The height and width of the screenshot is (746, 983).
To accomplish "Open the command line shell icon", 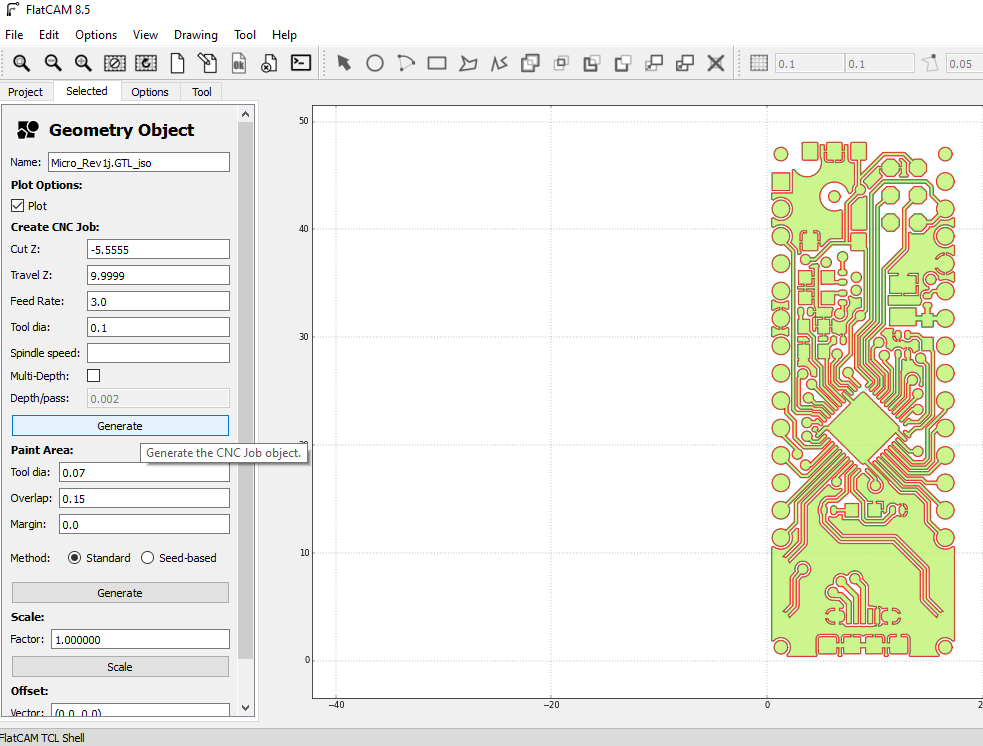I will (x=301, y=63).
